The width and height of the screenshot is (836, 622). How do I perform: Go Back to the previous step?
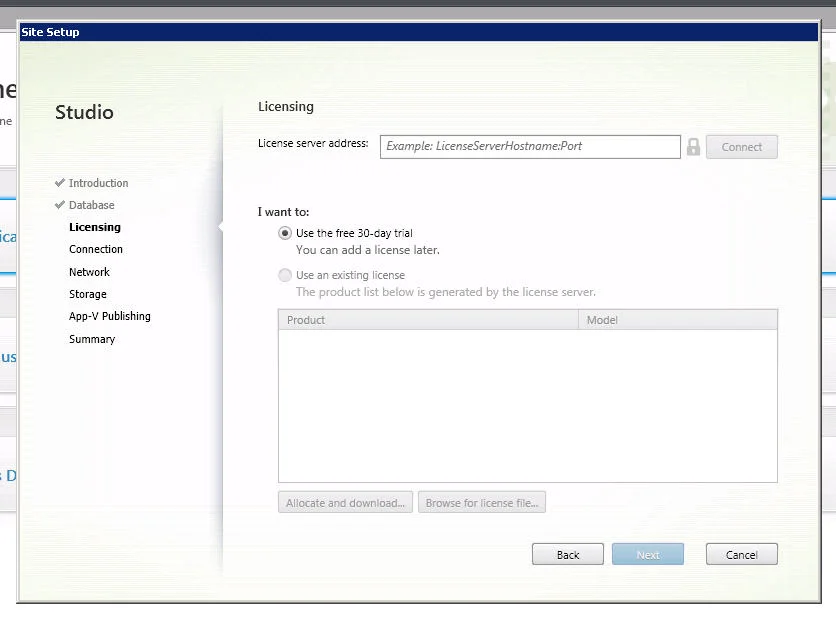[568, 554]
